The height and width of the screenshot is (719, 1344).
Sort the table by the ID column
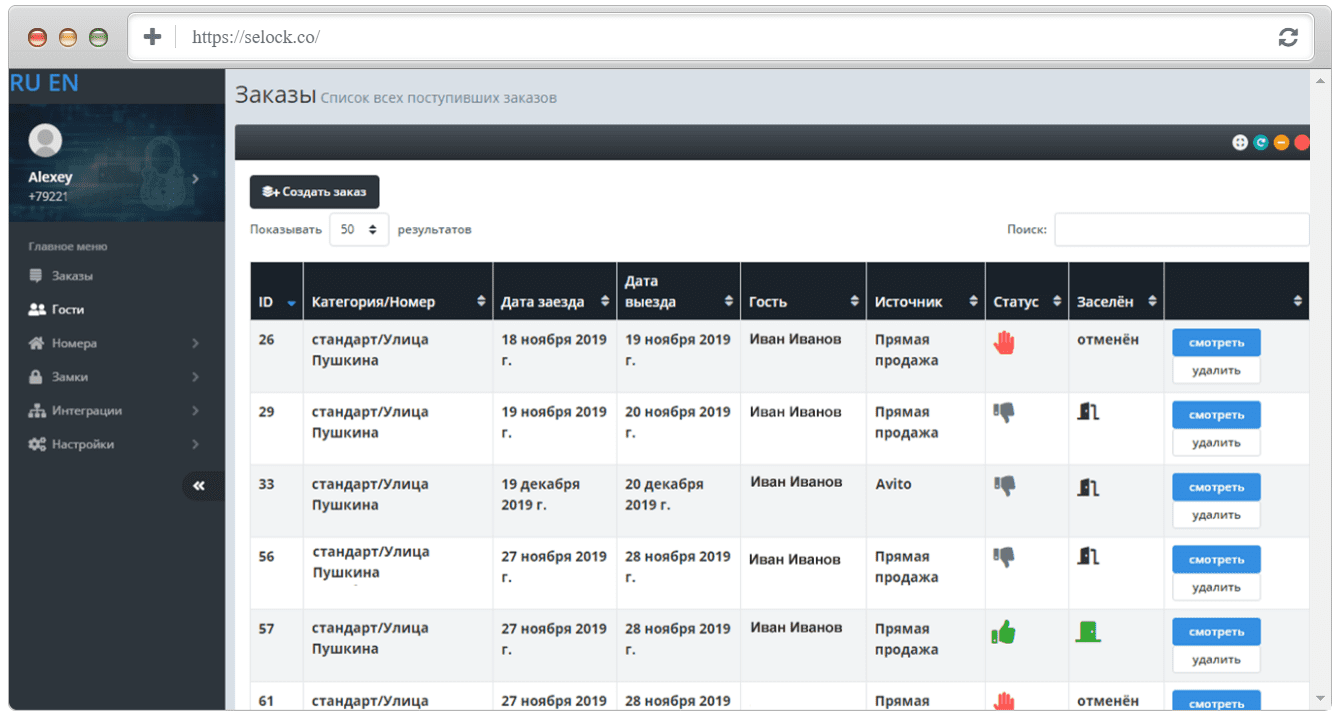click(276, 301)
